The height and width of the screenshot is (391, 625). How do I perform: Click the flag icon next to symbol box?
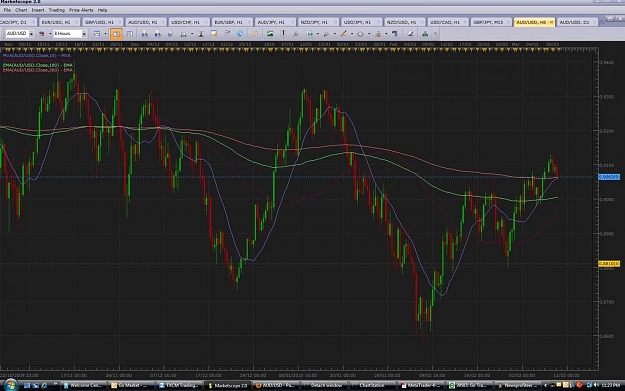point(42,34)
